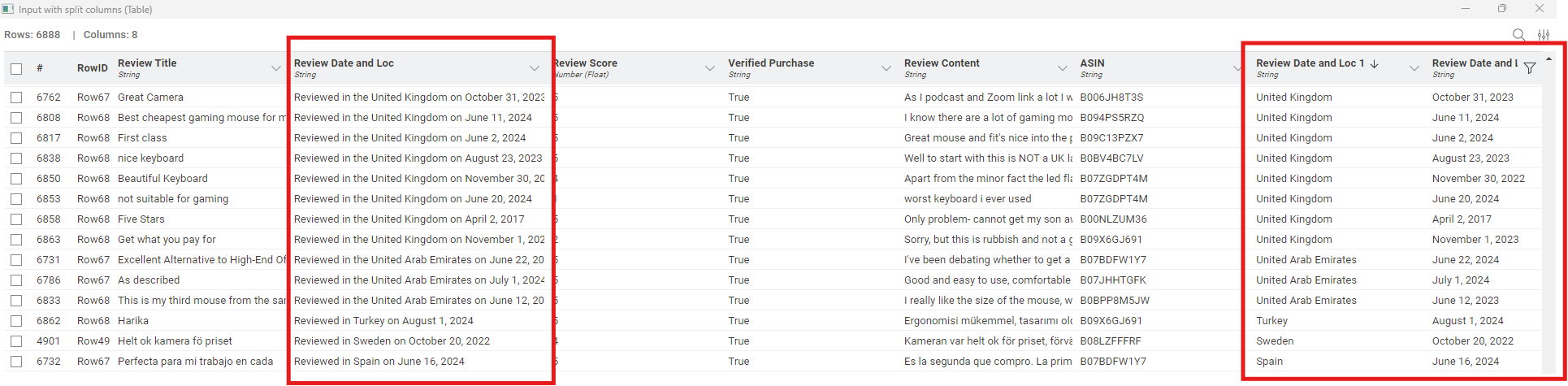Restore the window using the maximize button
The height and width of the screenshot is (386, 1568).
(1502, 9)
